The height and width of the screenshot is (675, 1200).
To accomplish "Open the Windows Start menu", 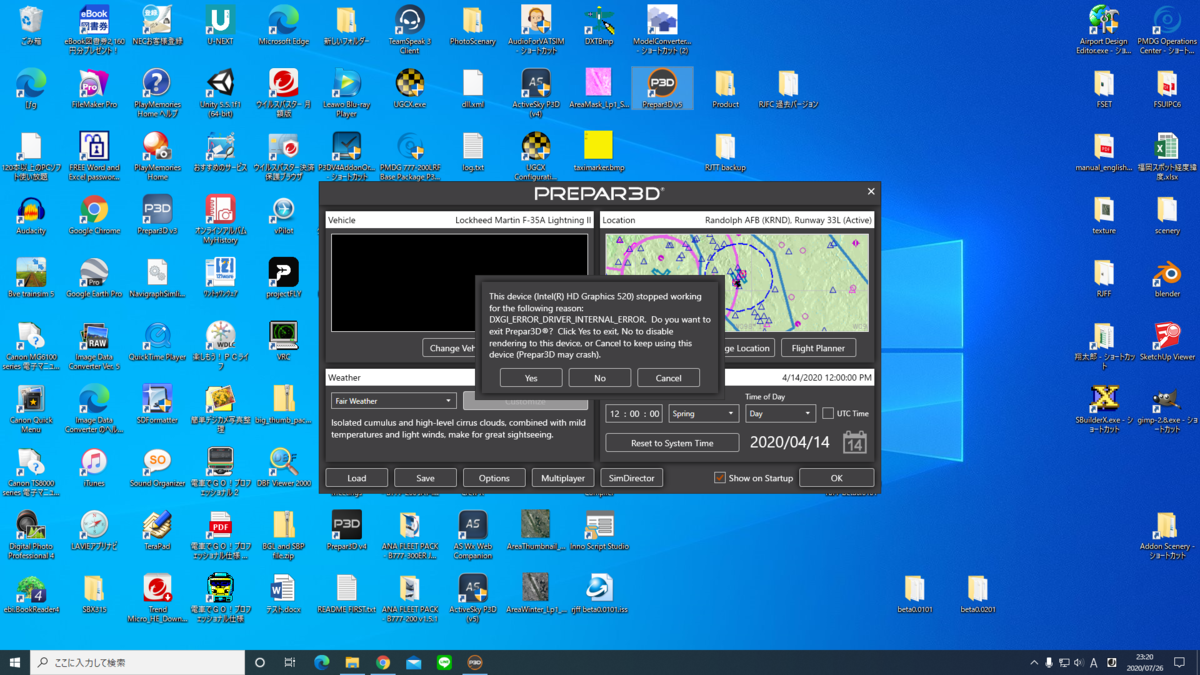I will coord(15,662).
